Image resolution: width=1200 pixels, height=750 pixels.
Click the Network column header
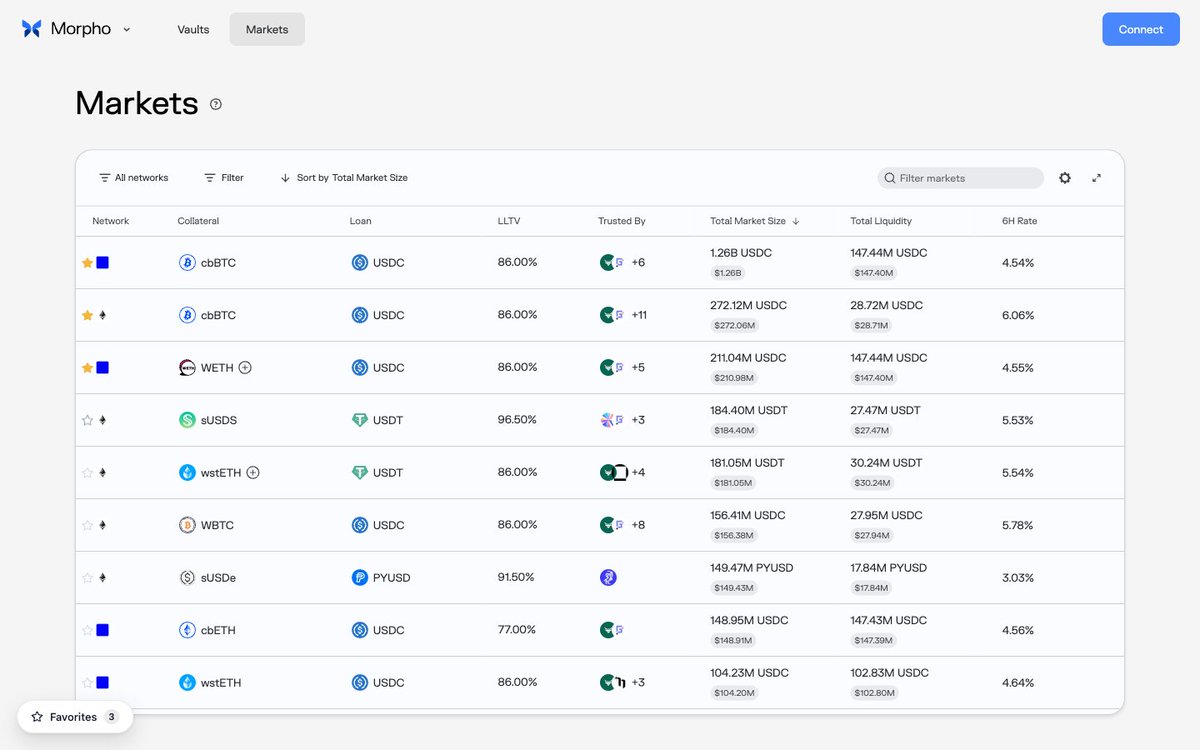coord(111,221)
